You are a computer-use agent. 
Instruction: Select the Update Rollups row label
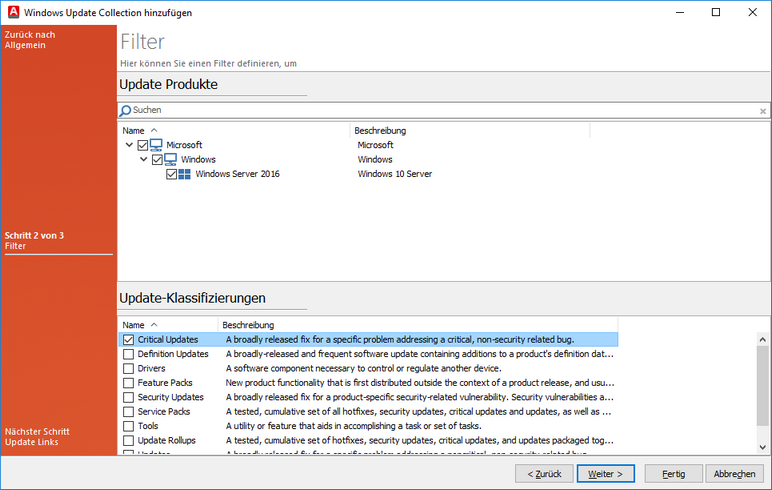pyautogui.click(x=166, y=440)
